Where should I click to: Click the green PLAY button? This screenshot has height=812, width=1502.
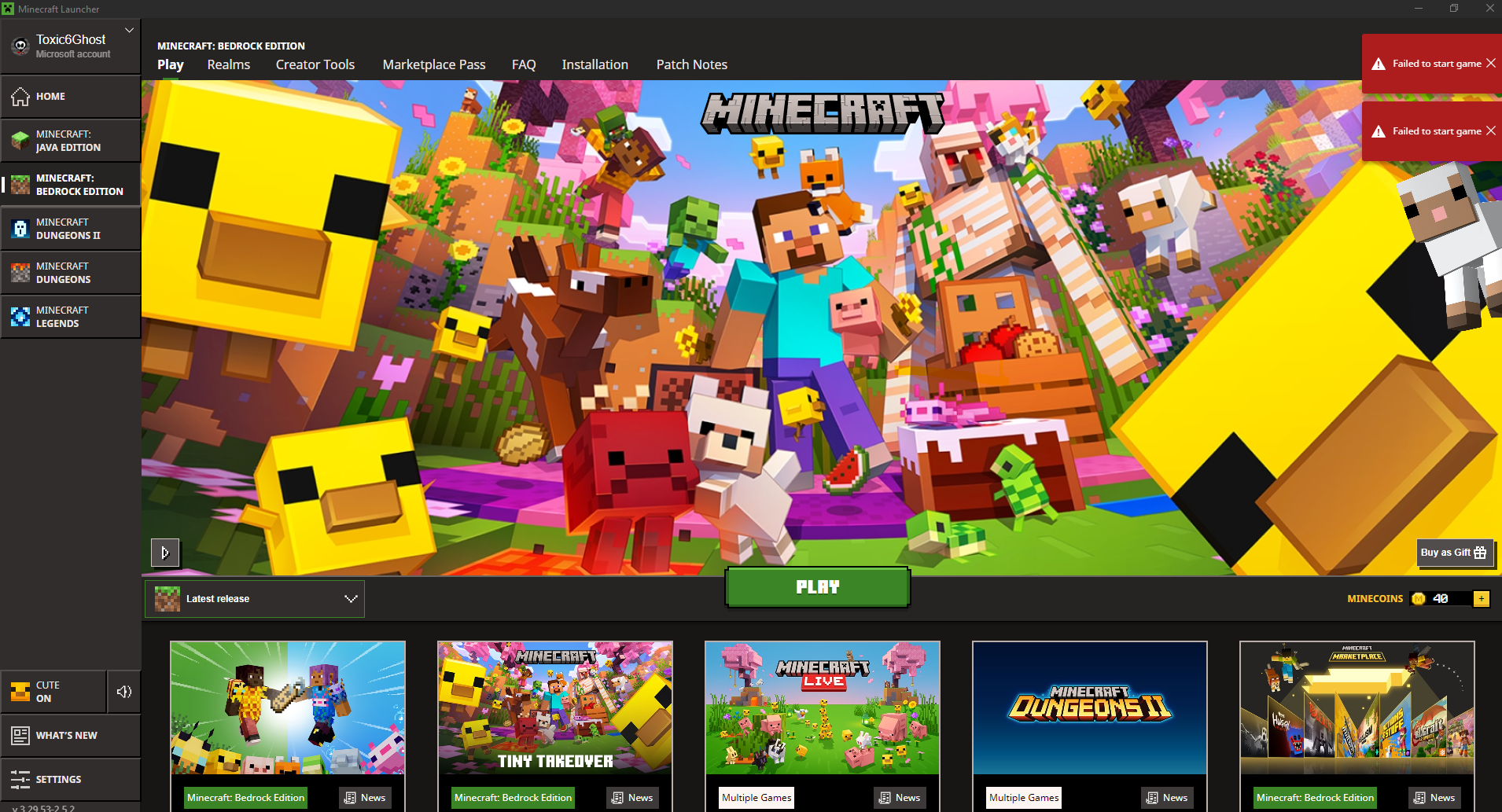pyautogui.click(x=818, y=587)
